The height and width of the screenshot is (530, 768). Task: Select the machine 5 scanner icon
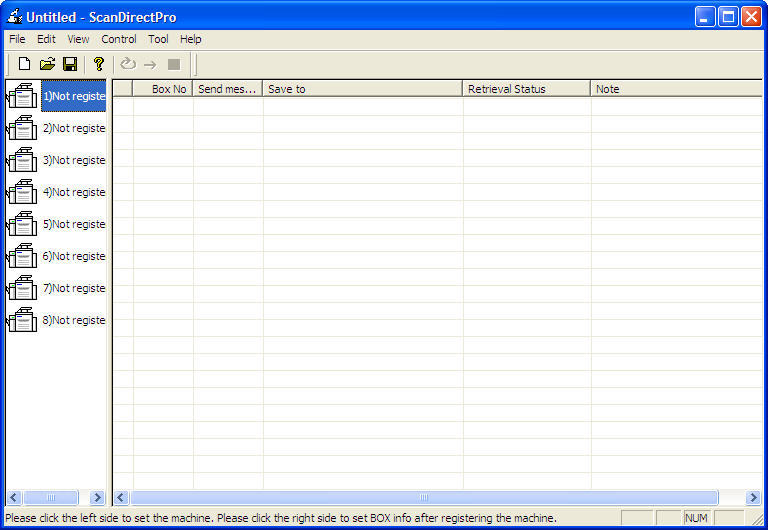(22, 224)
